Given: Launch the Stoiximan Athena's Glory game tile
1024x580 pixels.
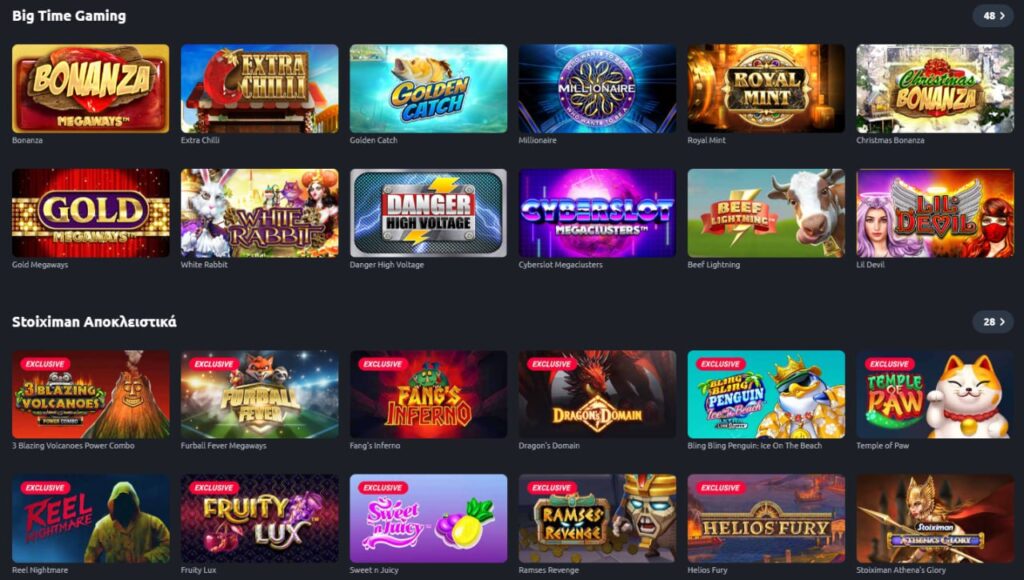Looking at the screenshot, I should (935, 519).
